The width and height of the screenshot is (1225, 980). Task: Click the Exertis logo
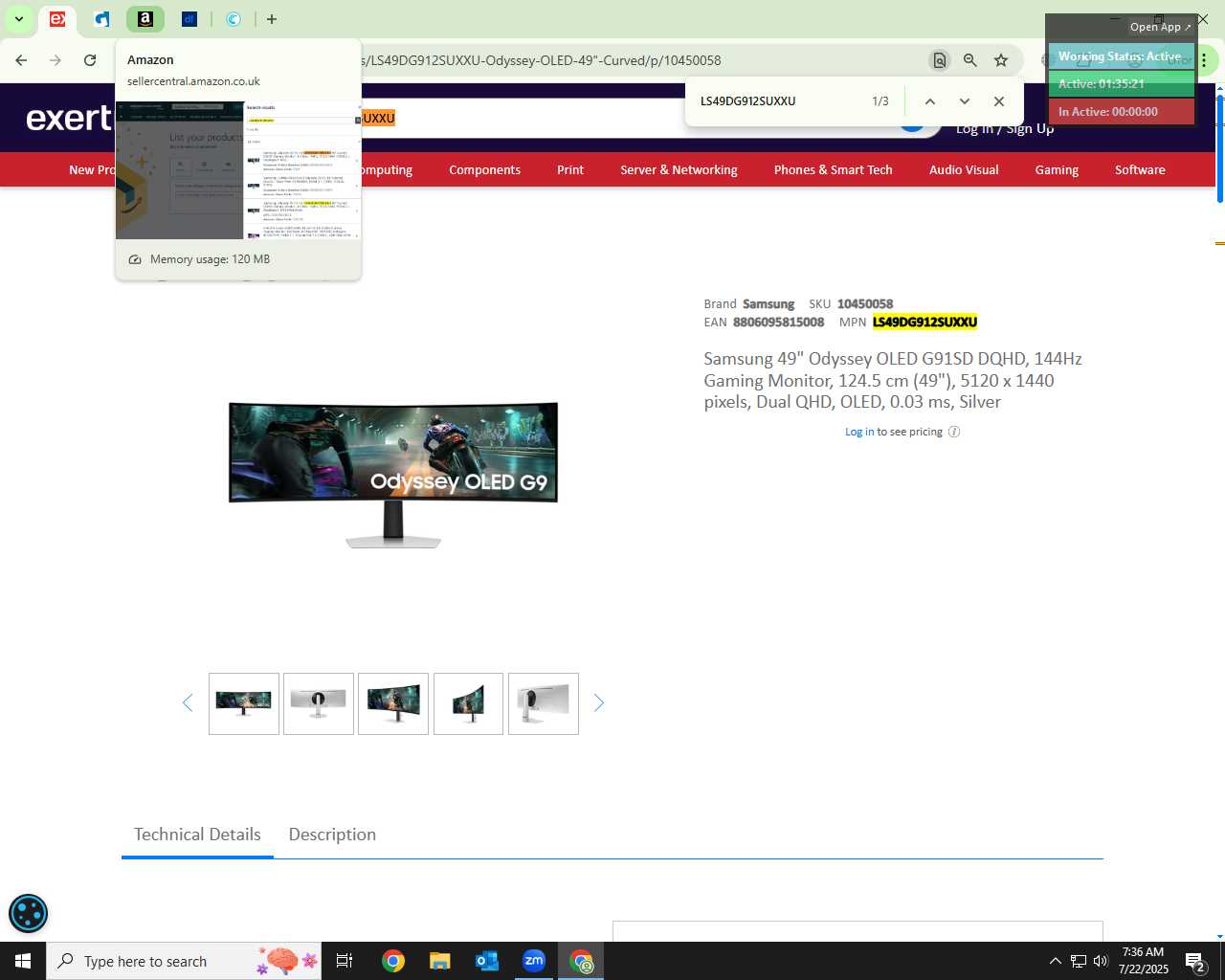[x=69, y=118]
